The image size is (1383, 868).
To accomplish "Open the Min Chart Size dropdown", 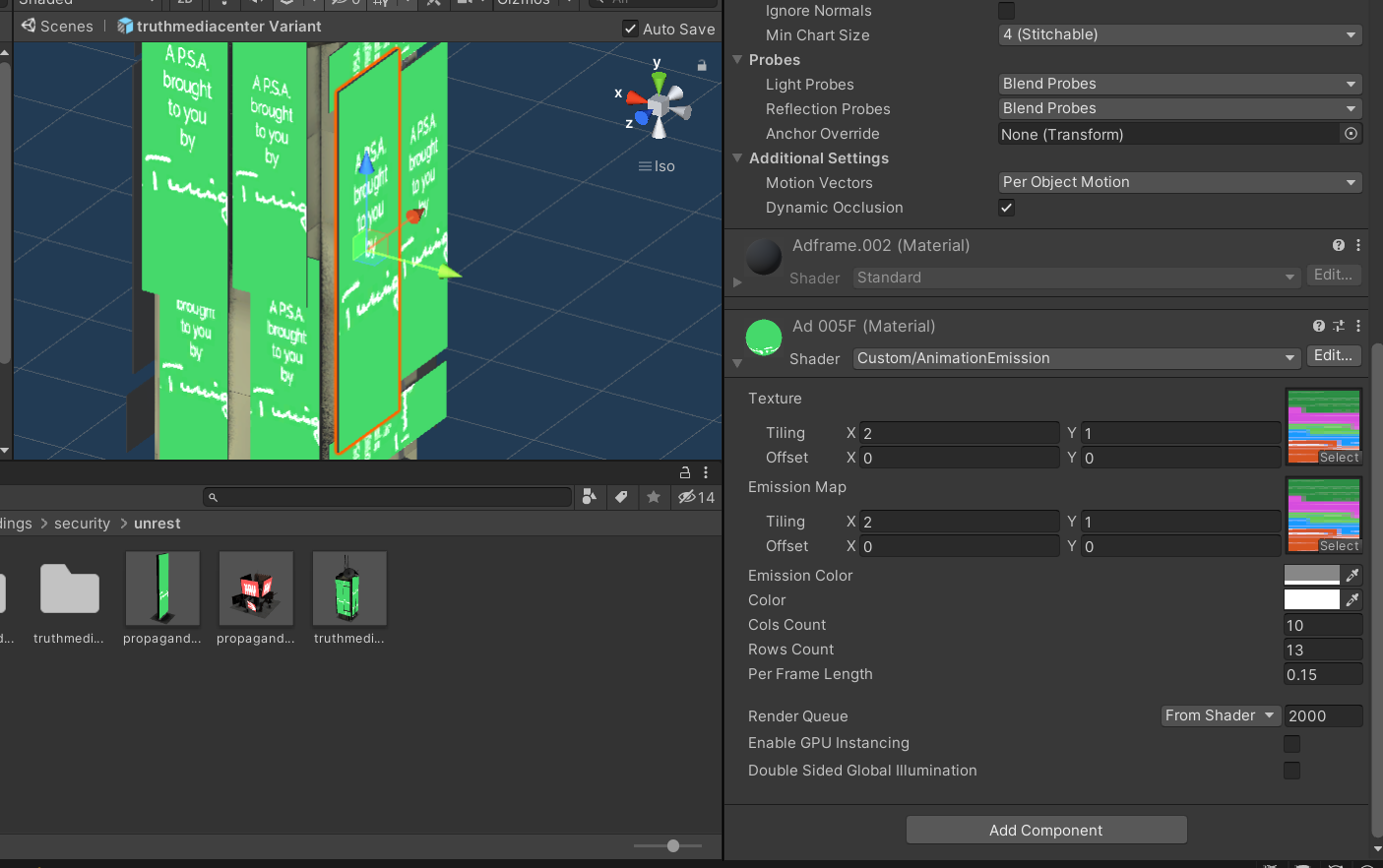I will [1180, 34].
